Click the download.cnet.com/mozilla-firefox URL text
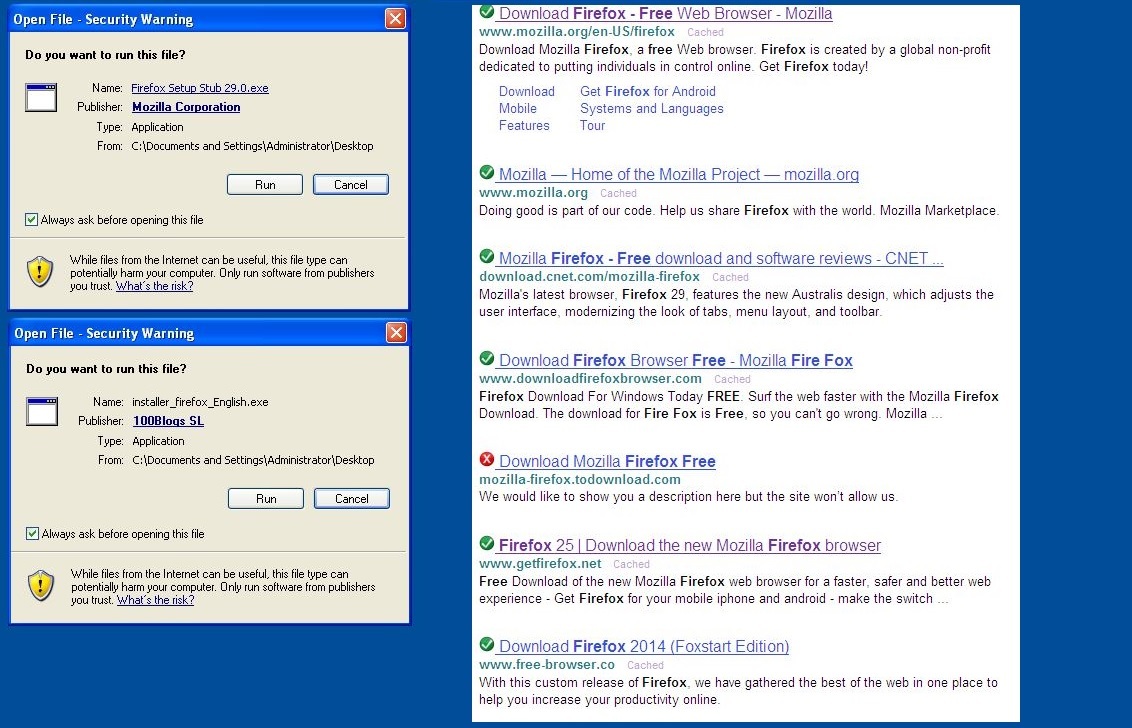The width and height of the screenshot is (1132, 728). [x=589, y=277]
